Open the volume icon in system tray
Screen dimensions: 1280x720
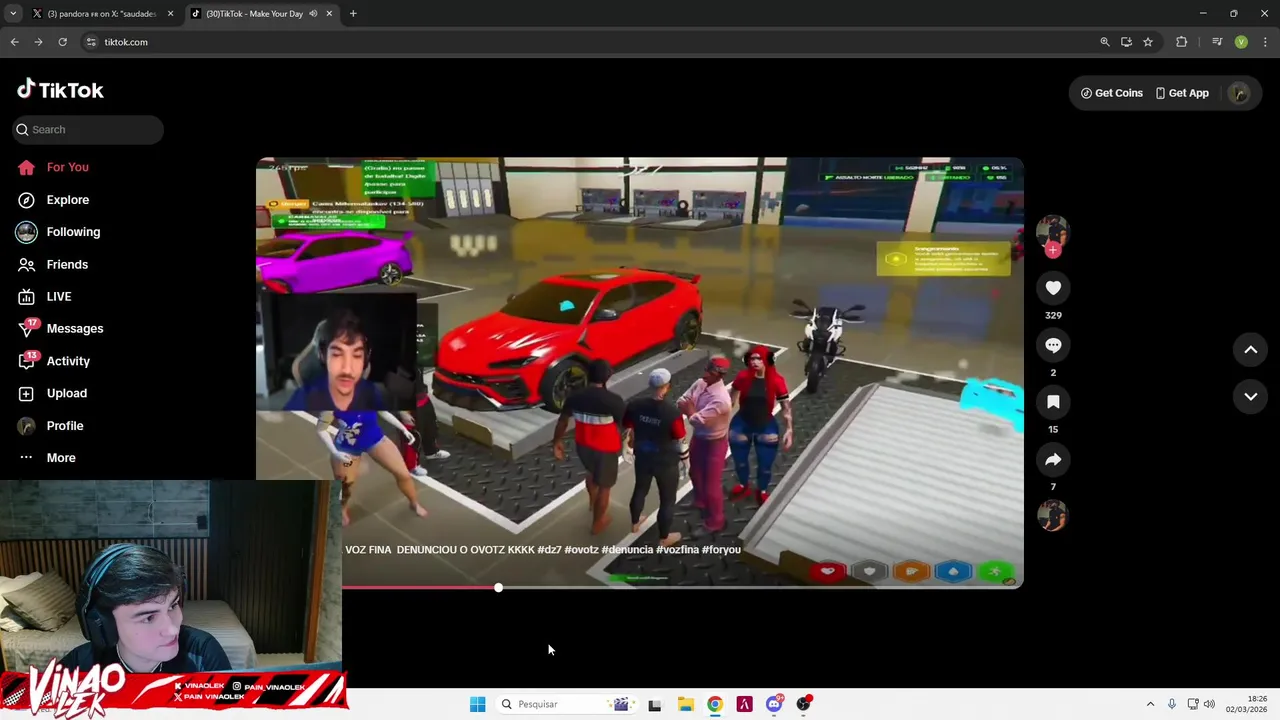pyautogui.click(x=1209, y=704)
